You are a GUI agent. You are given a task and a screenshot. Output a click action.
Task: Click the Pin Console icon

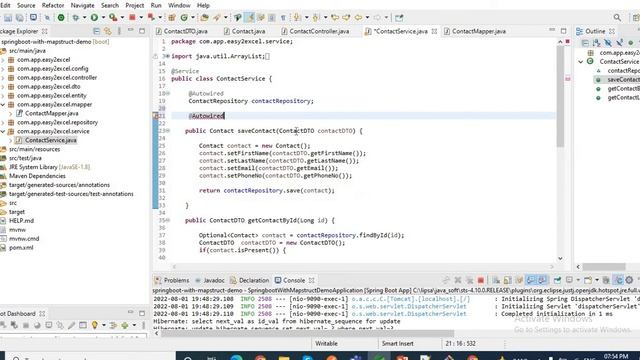557,280
